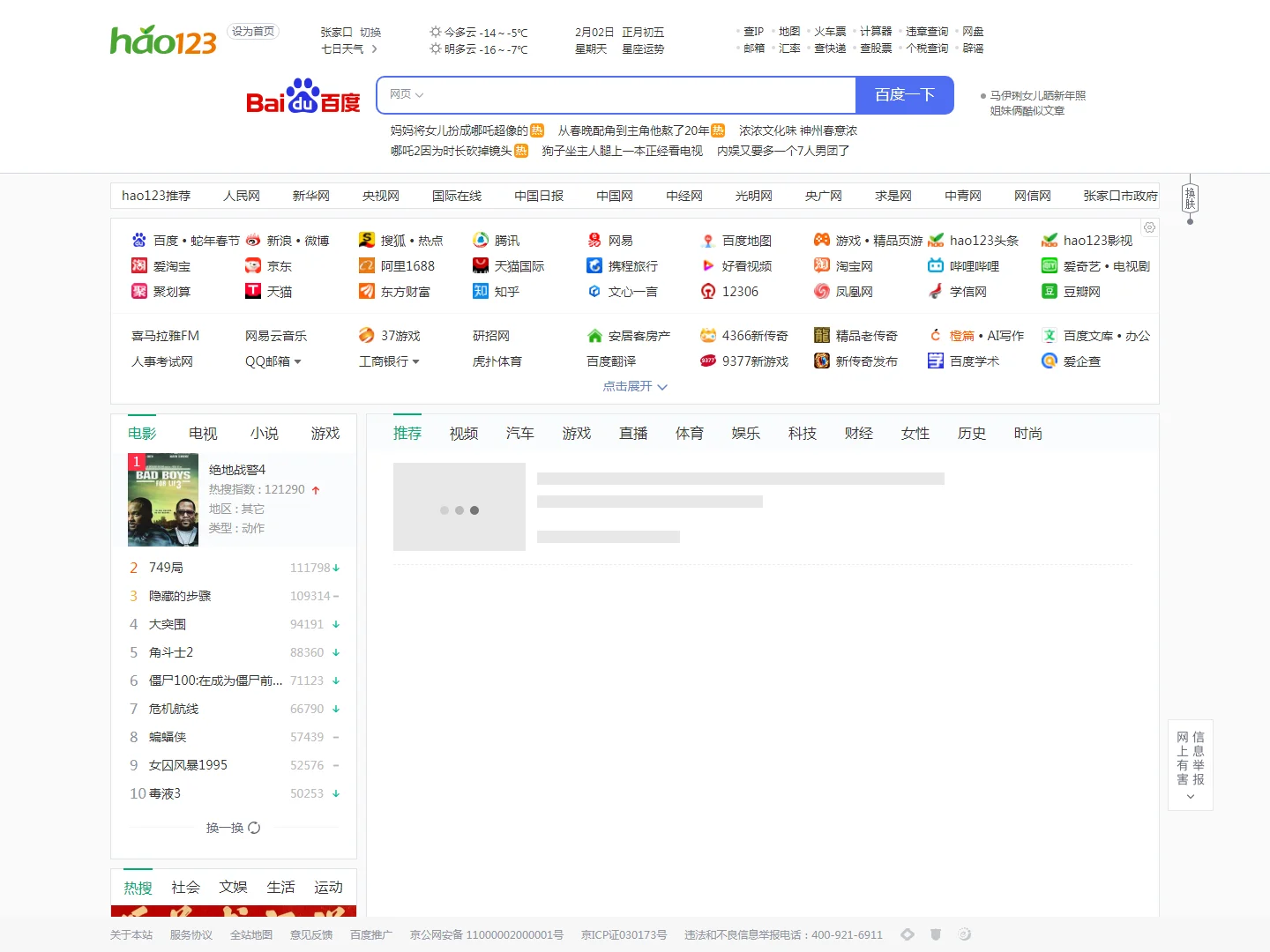1270x952 pixels.
Task: Select the 历史 feed tab
Action: click(x=972, y=433)
